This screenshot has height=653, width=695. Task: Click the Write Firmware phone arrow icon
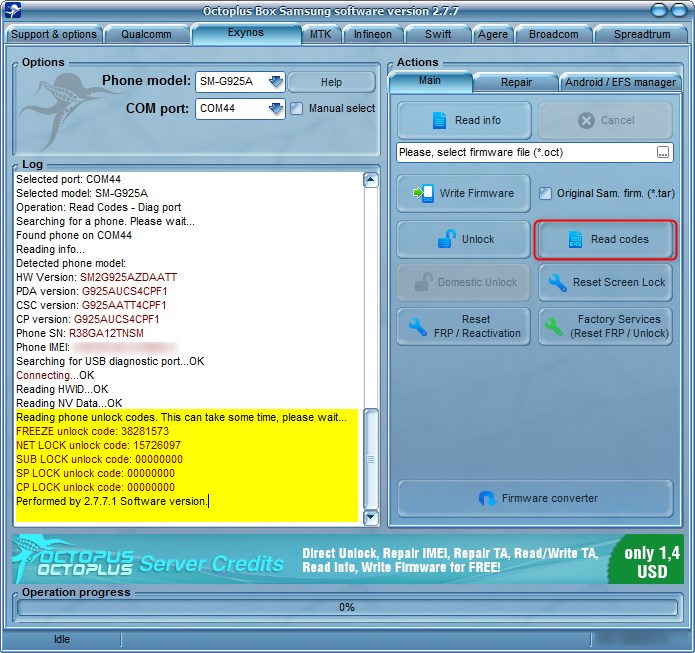423,193
